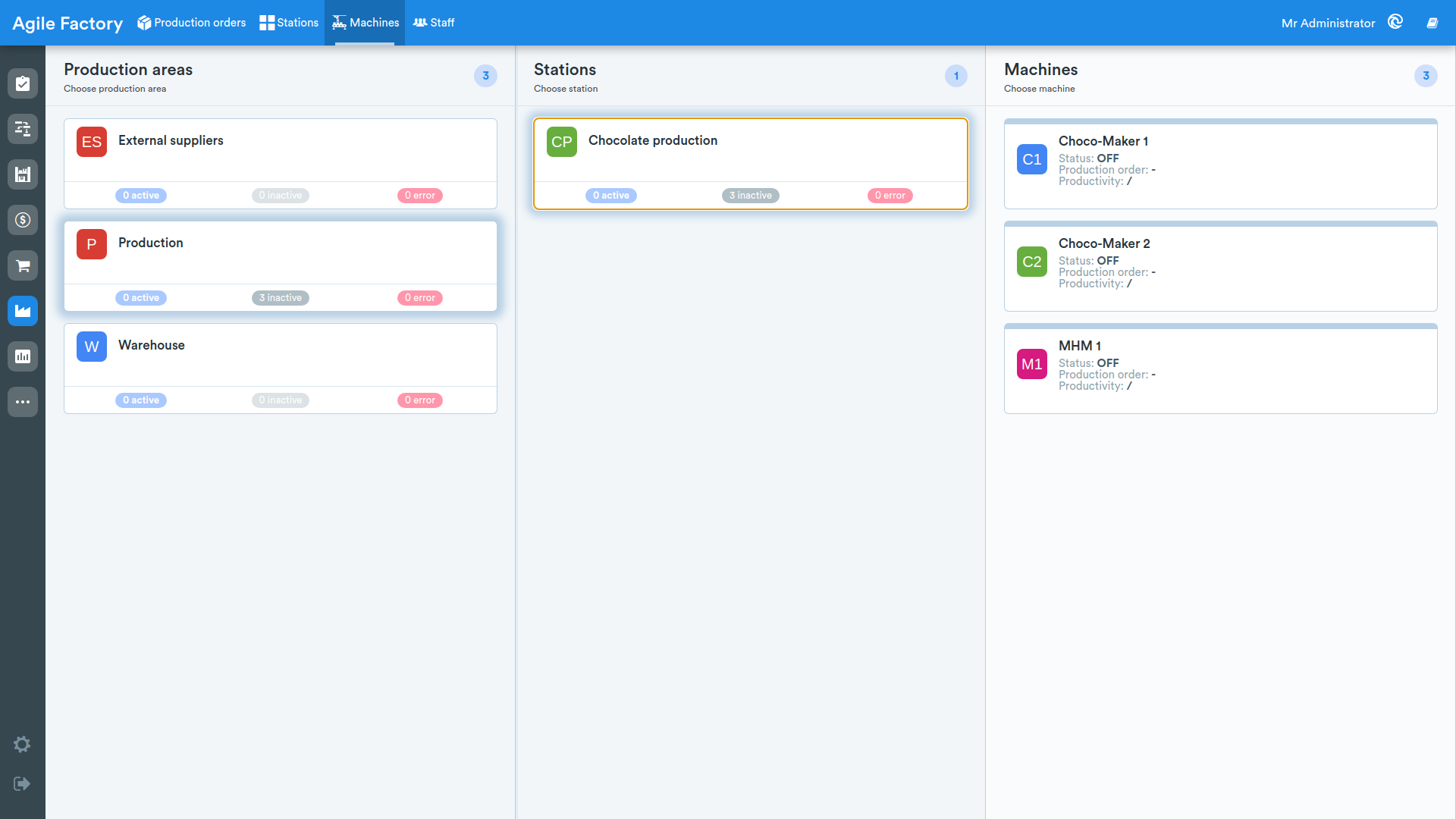Open the Gantt planning sidebar icon
Screen dimensions: 1456x819
coord(23,129)
